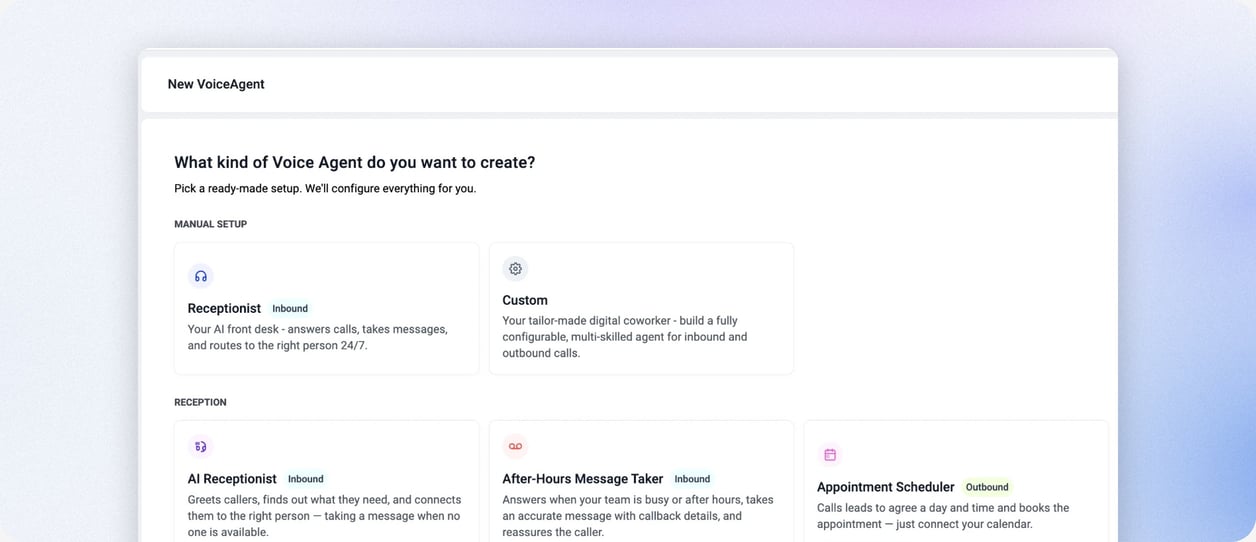Image resolution: width=1256 pixels, height=542 pixels.
Task: Click the Outbound badge on Appointment Scheduler
Action: pos(987,487)
